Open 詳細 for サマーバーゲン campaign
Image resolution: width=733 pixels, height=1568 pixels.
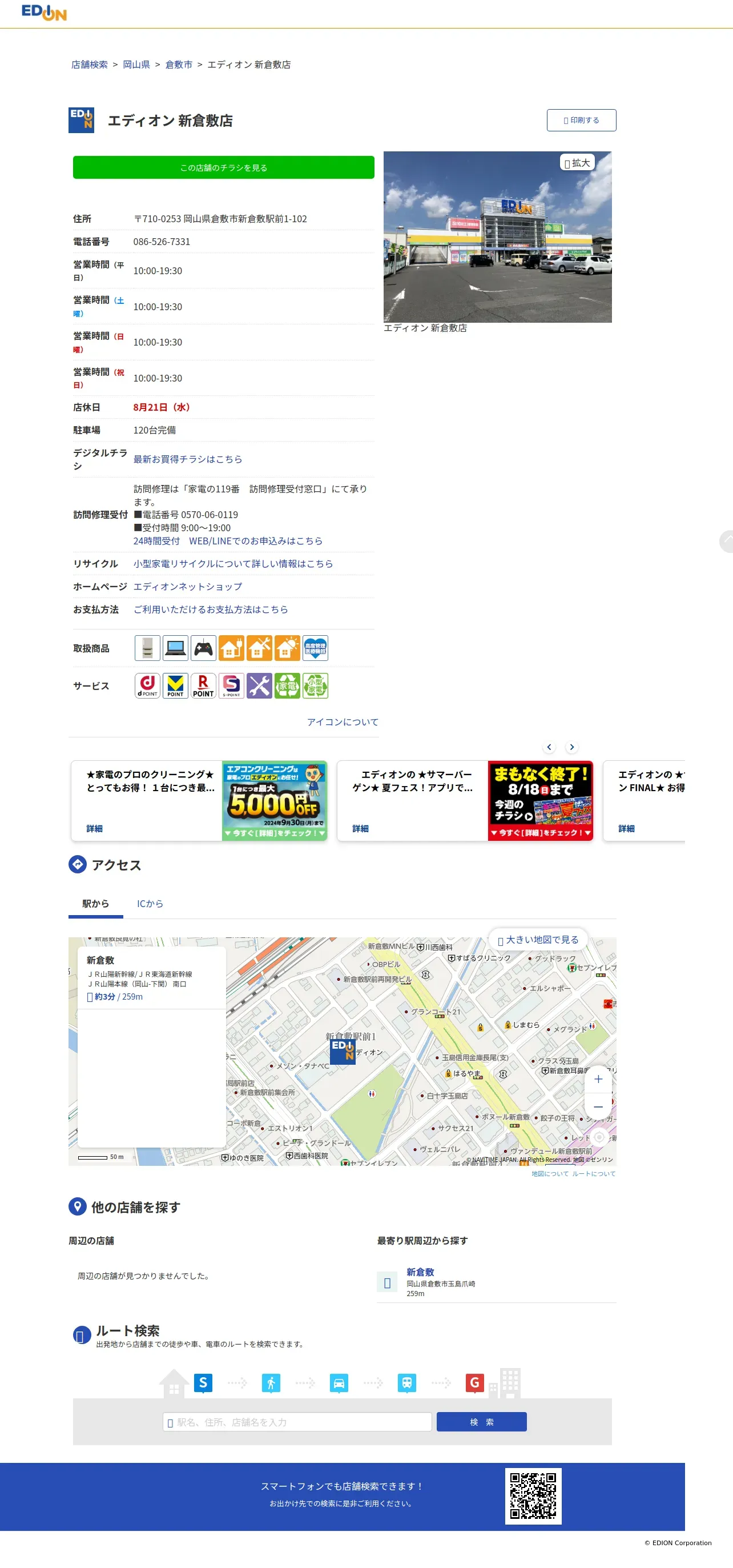tap(360, 828)
